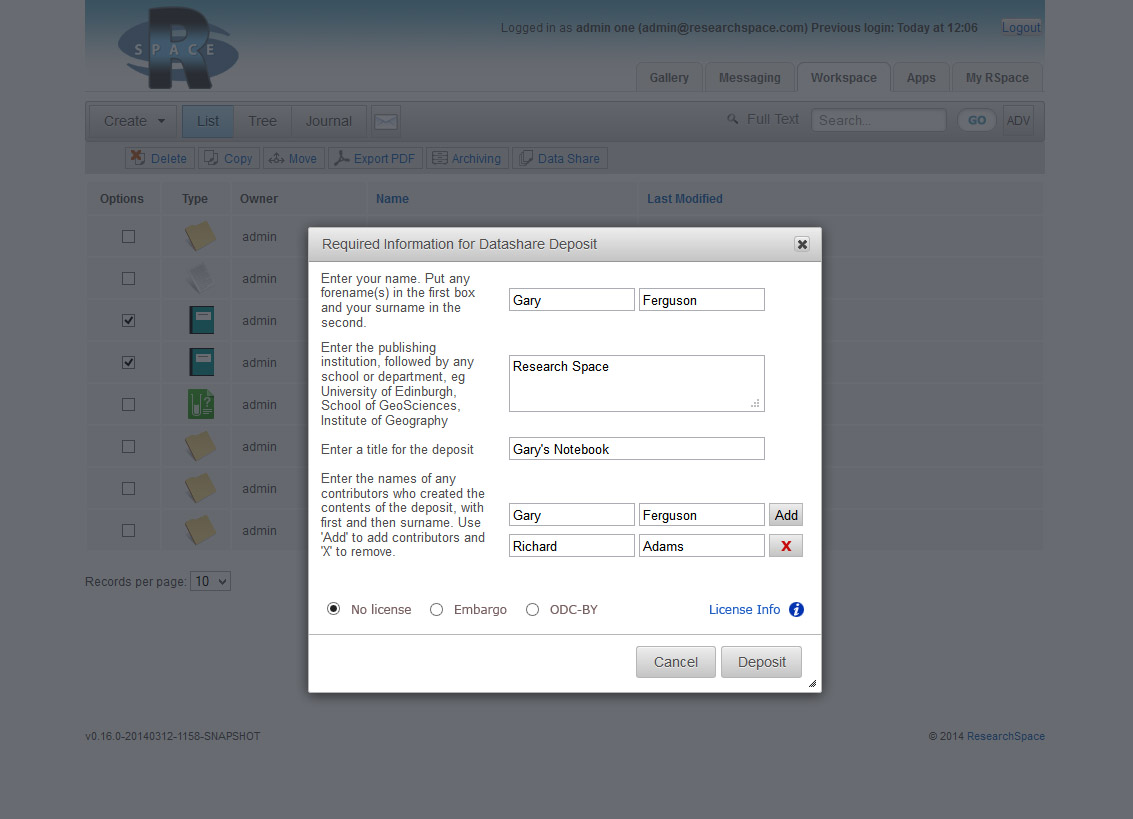This screenshot has width=1133, height=819.
Task: Remove contributor Richard Adams with red X
Action: (785, 546)
